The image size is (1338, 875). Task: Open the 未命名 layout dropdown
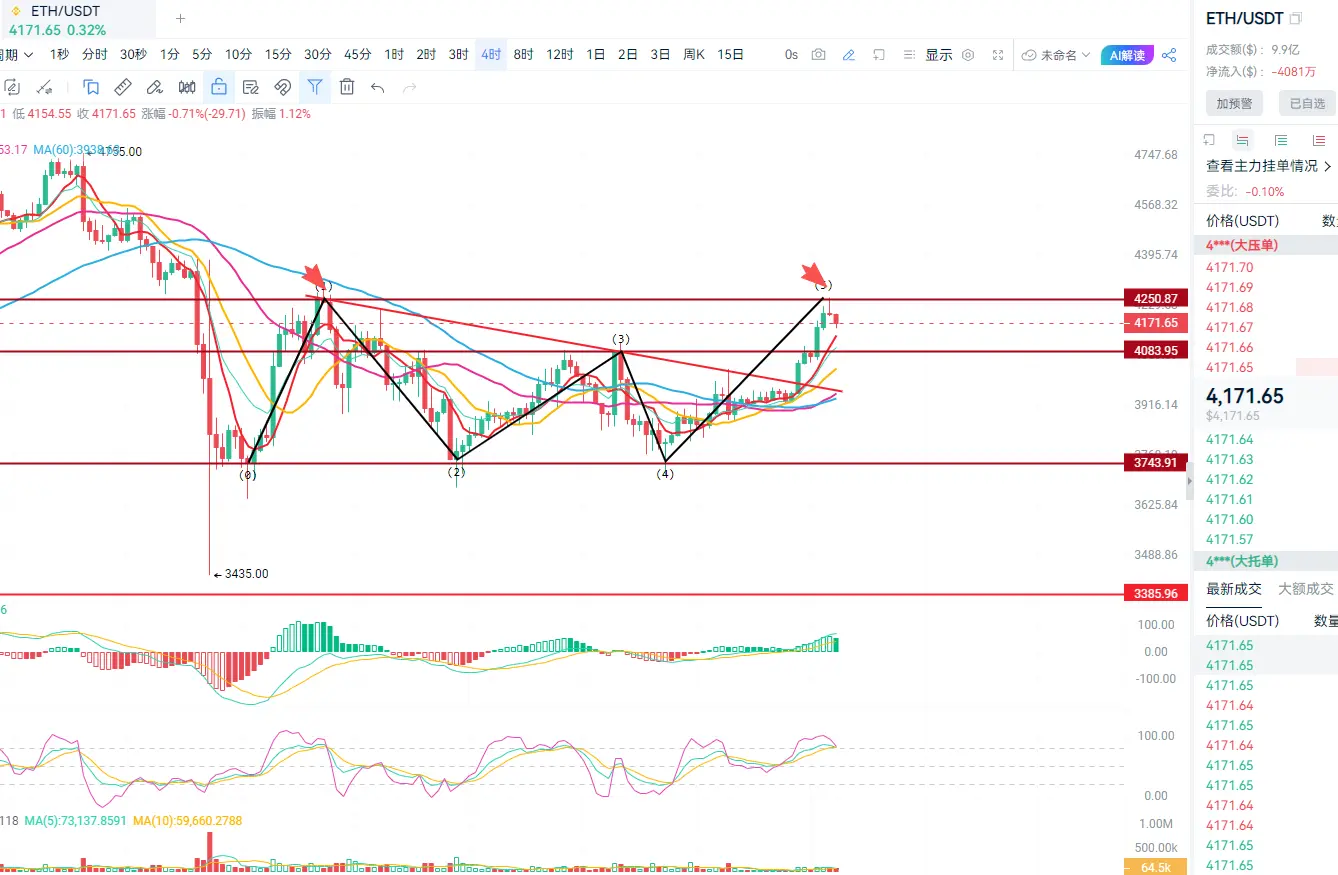pyautogui.click(x=1055, y=55)
